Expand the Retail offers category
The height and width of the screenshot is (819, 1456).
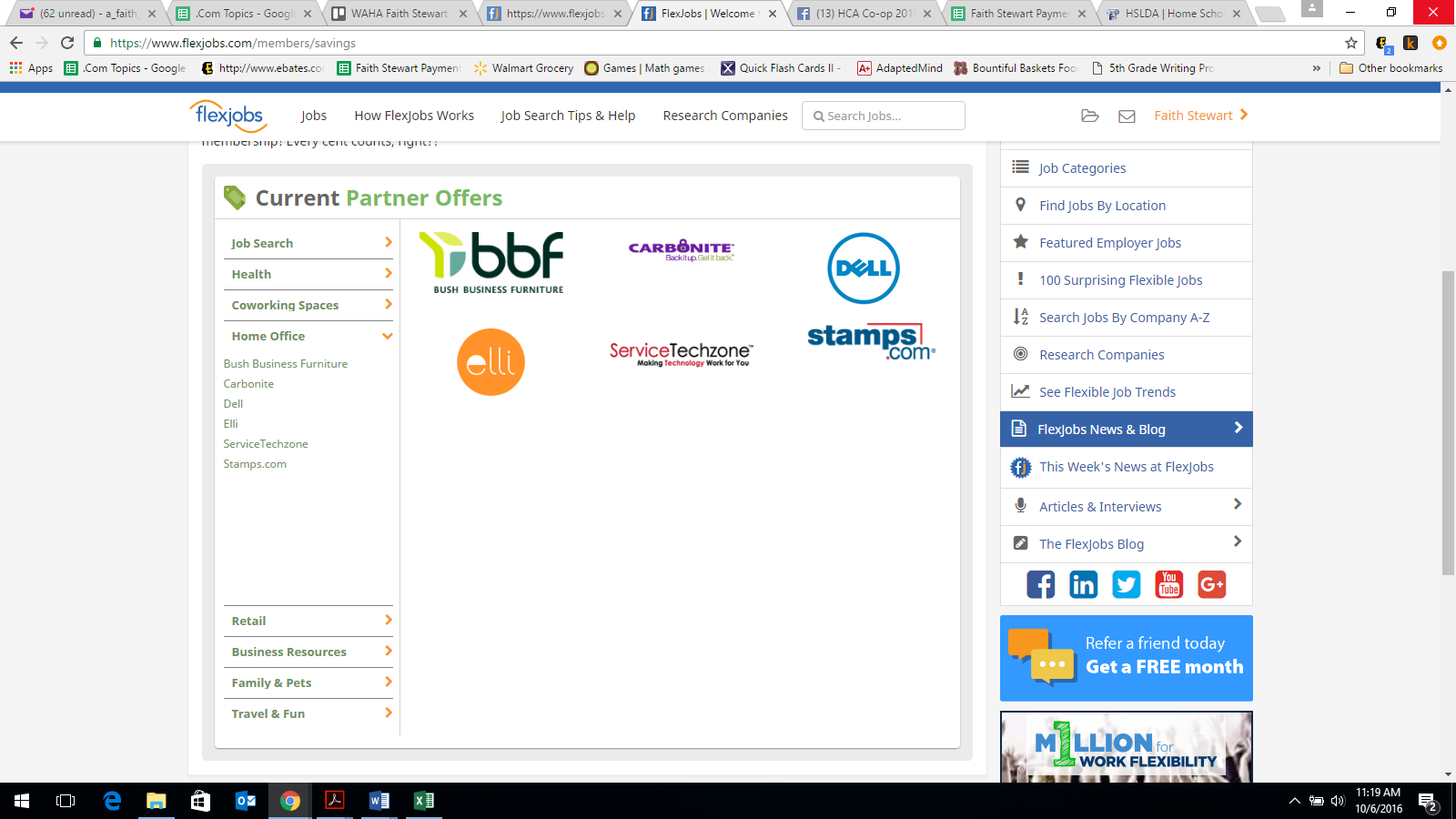coord(308,621)
